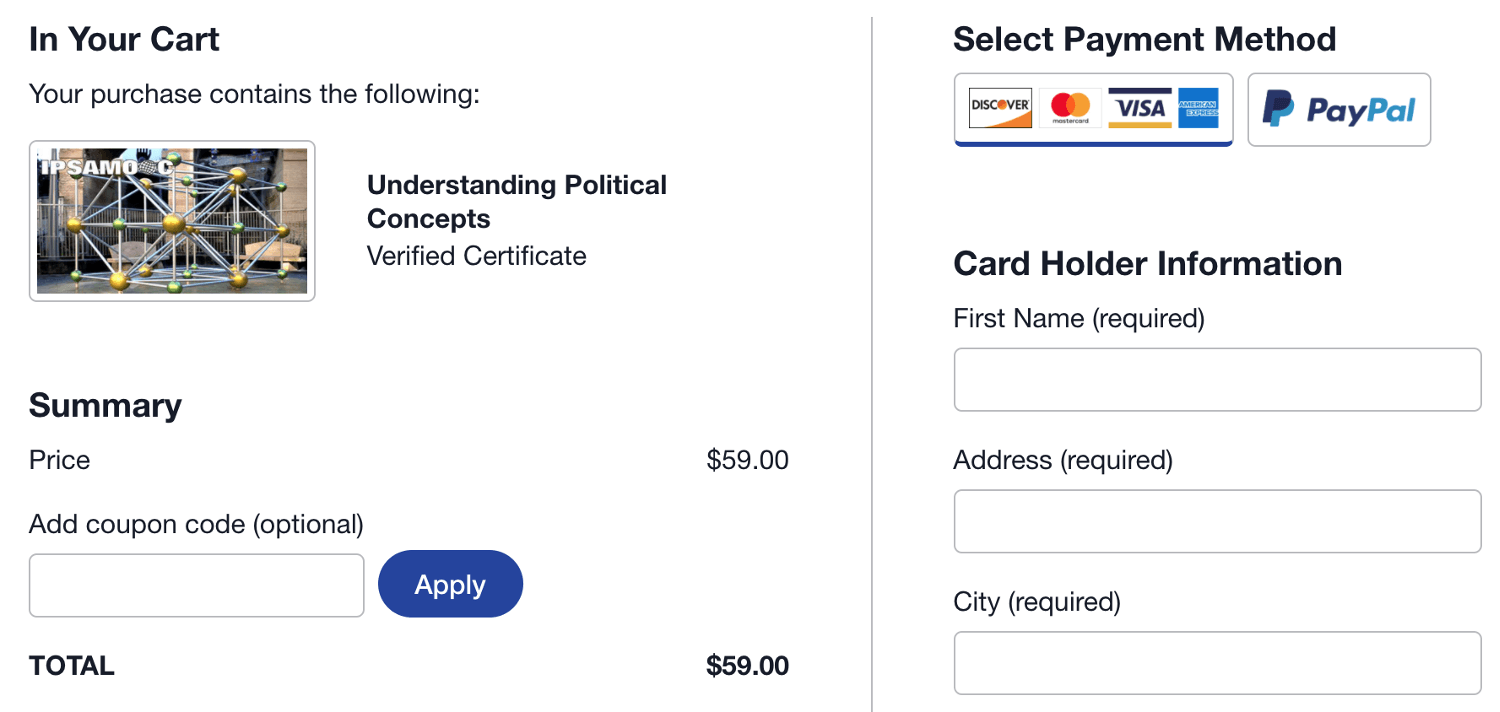Click the Understanding Political Concepts title

(x=517, y=202)
